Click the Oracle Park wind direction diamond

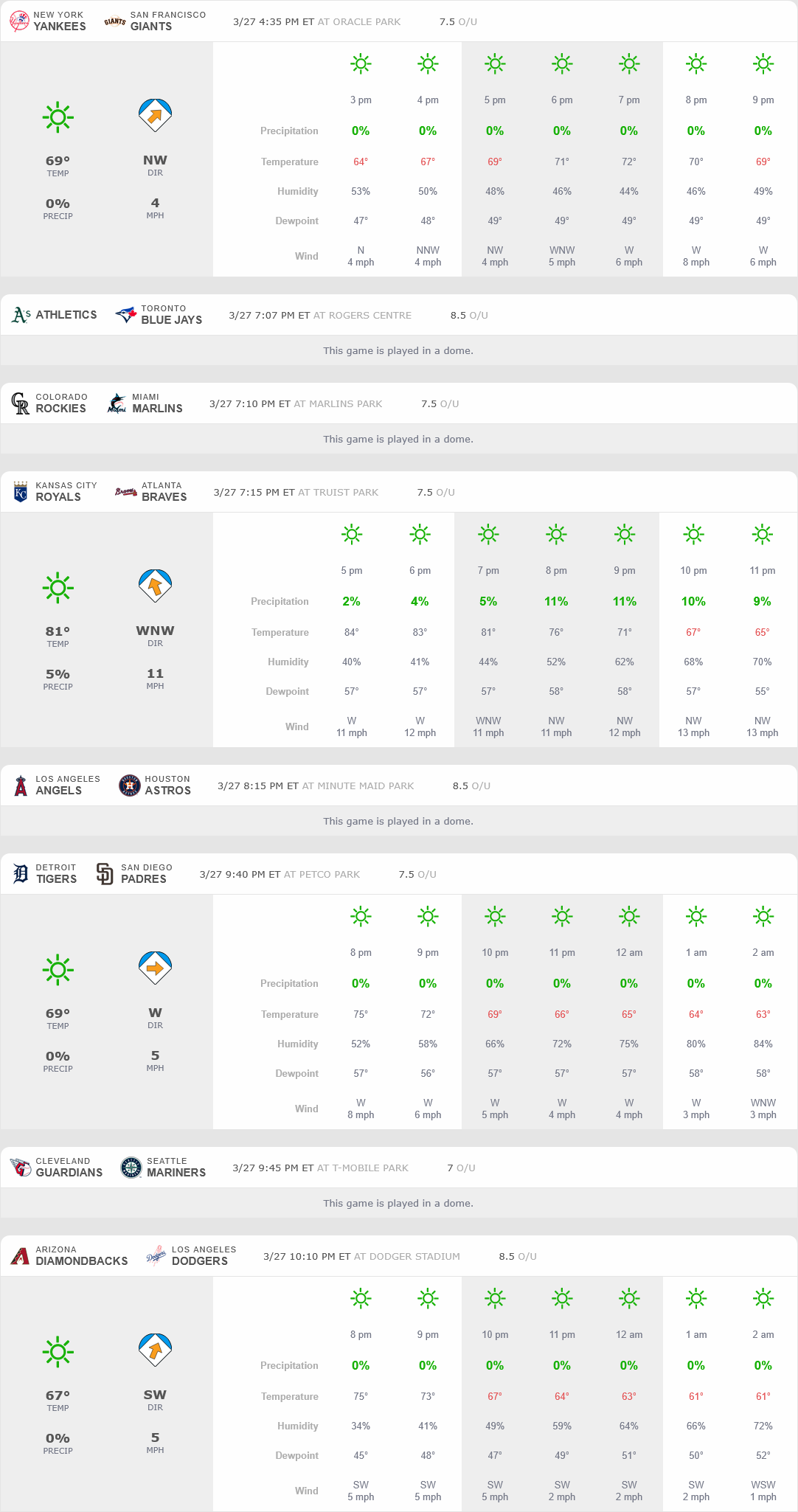[x=155, y=115]
